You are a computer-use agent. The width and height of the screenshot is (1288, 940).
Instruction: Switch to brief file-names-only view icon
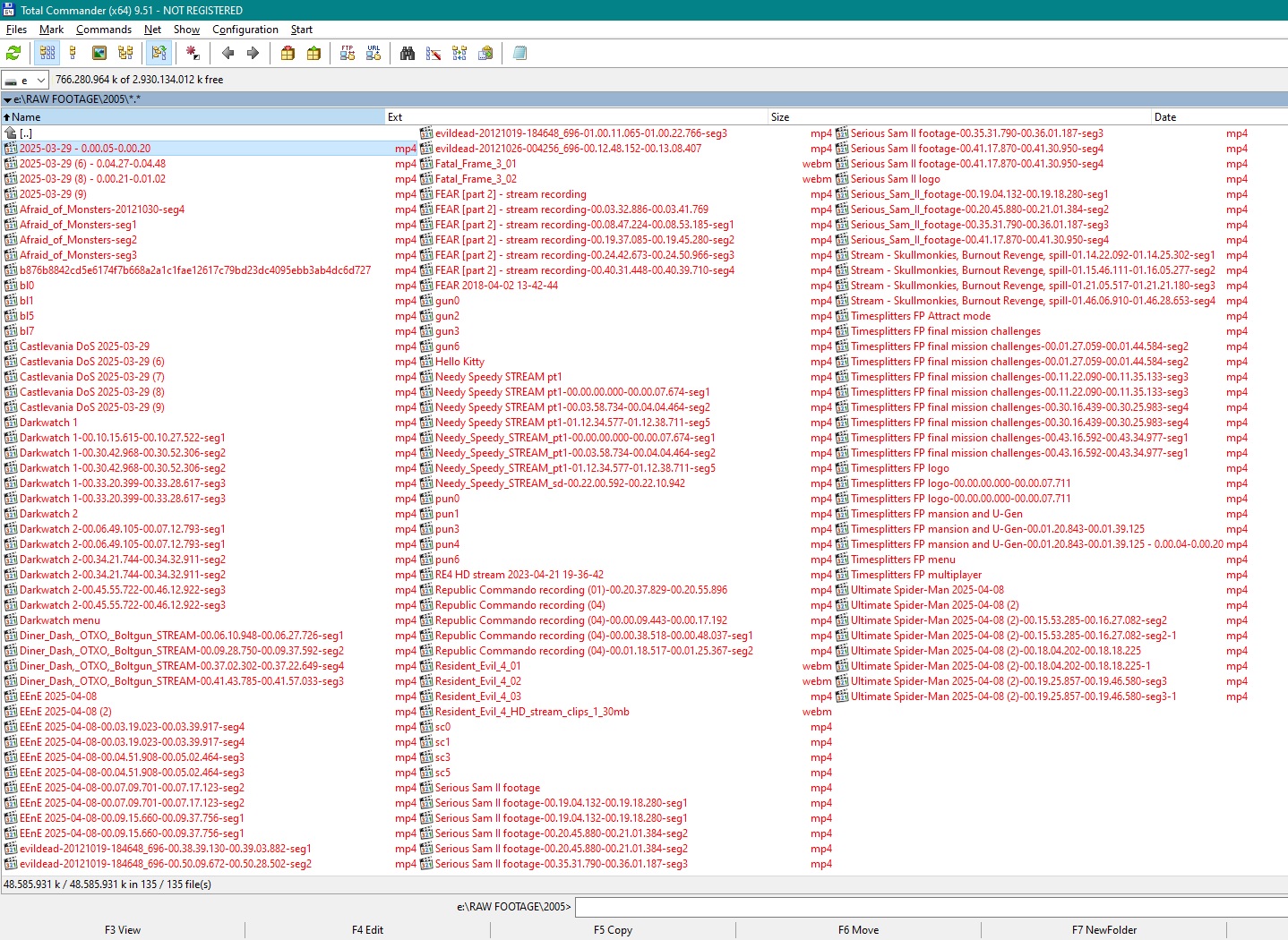click(x=47, y=54)
